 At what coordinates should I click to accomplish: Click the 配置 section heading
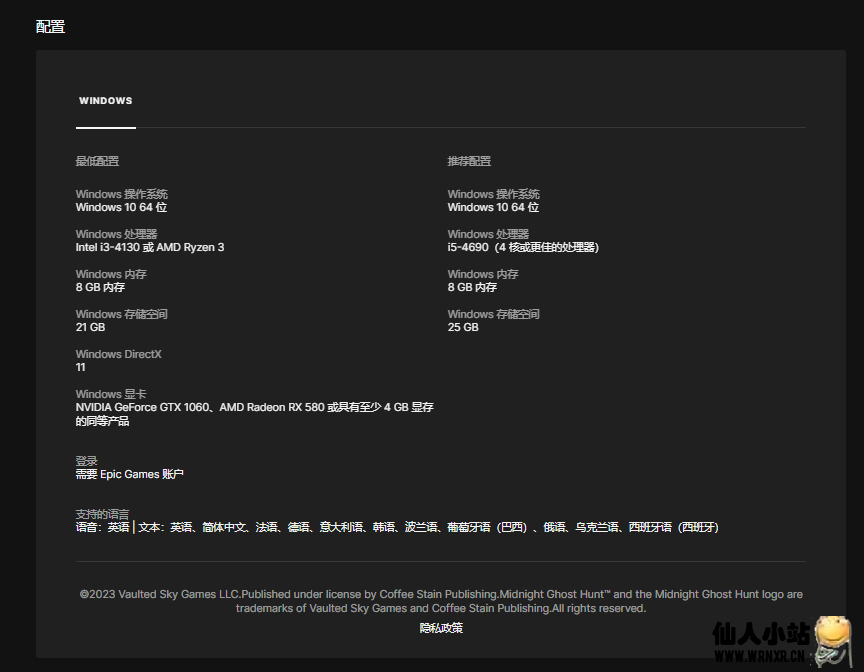(x=50, y=27)
